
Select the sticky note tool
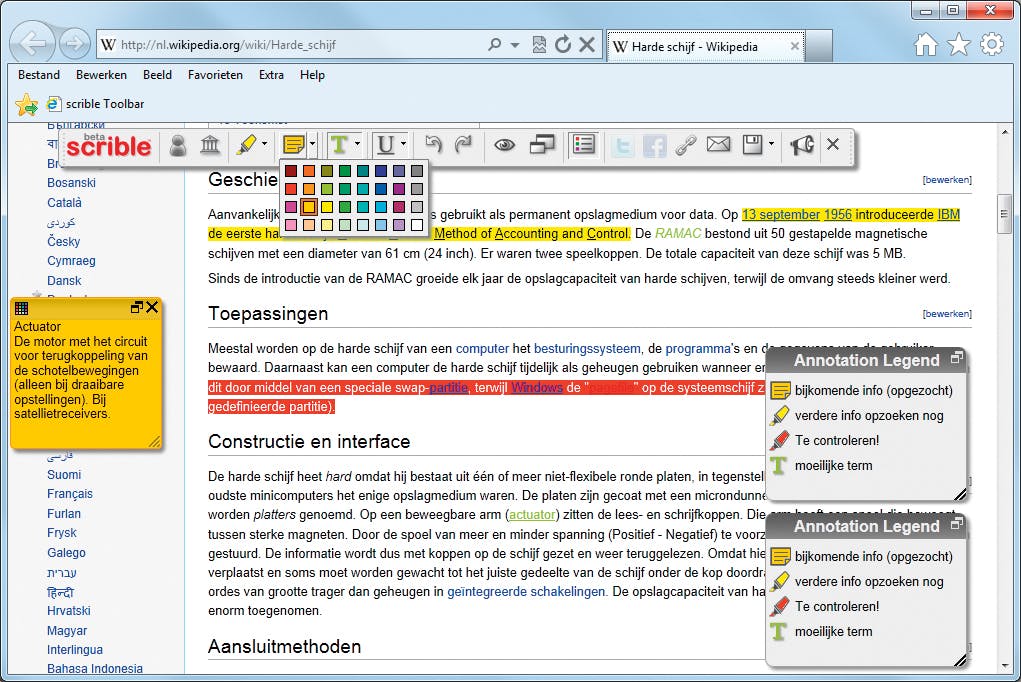(x=294, y=144)
